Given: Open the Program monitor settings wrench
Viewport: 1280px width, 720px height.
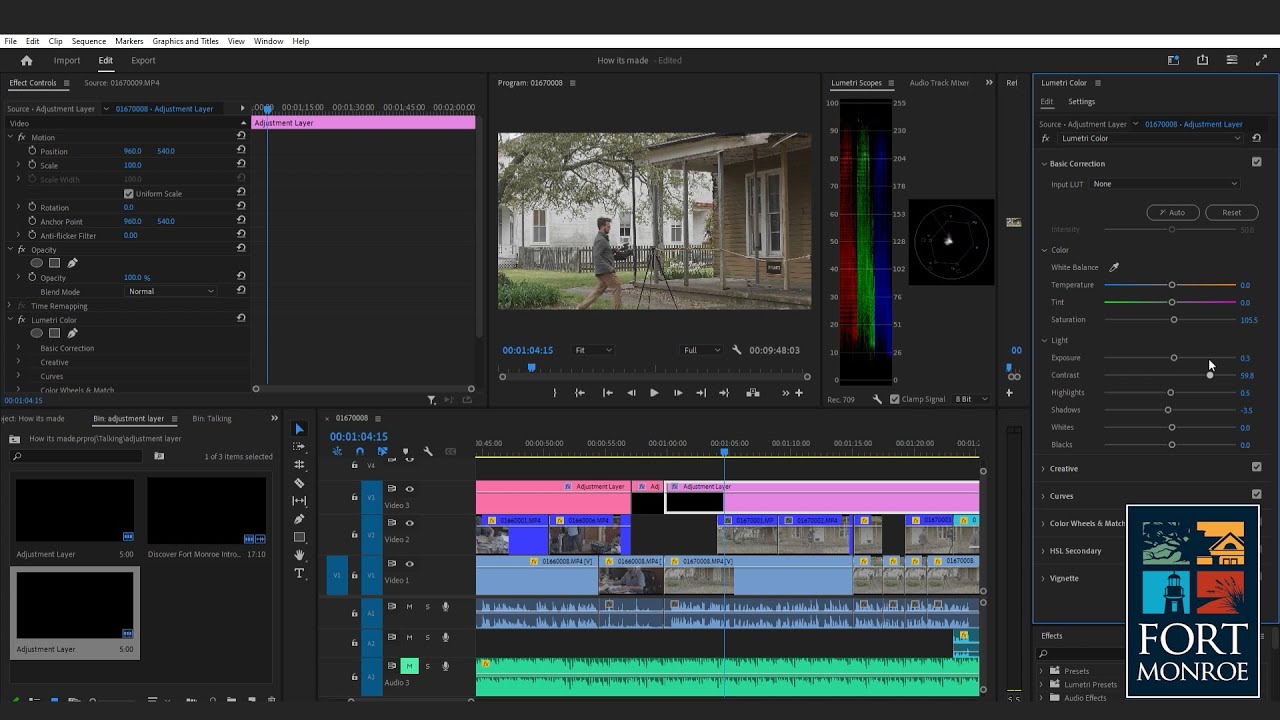Looking at the screenshot, I should point(737,350).
